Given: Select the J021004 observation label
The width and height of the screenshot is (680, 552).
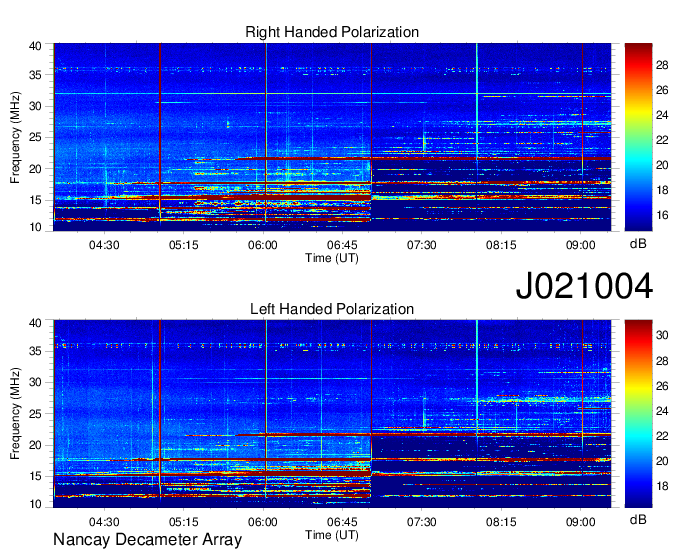Looking at the screenshot, I should (x=584, y=286).
